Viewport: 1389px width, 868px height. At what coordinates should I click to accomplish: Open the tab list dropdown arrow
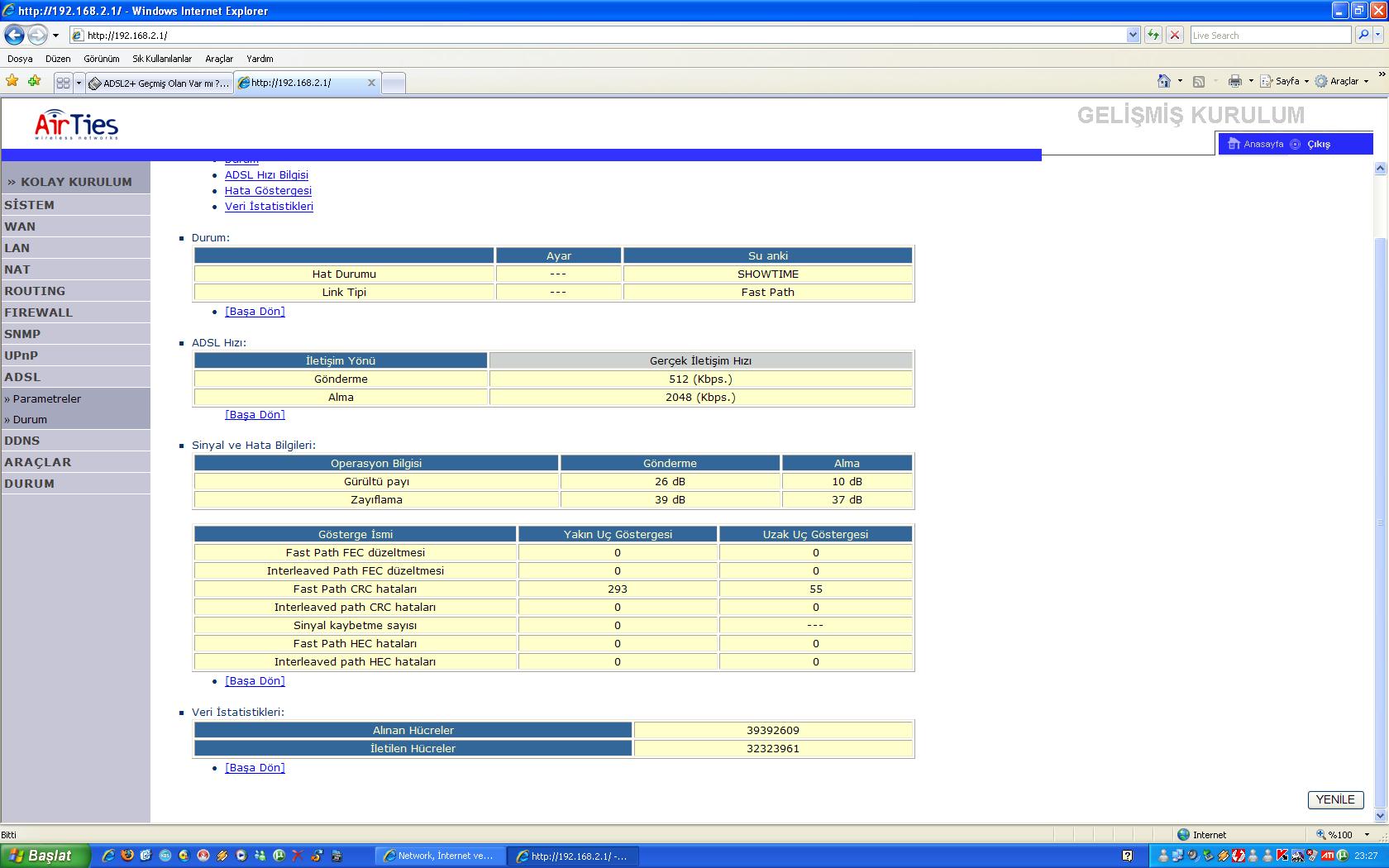pyautogui.click(x=79, y=83)
